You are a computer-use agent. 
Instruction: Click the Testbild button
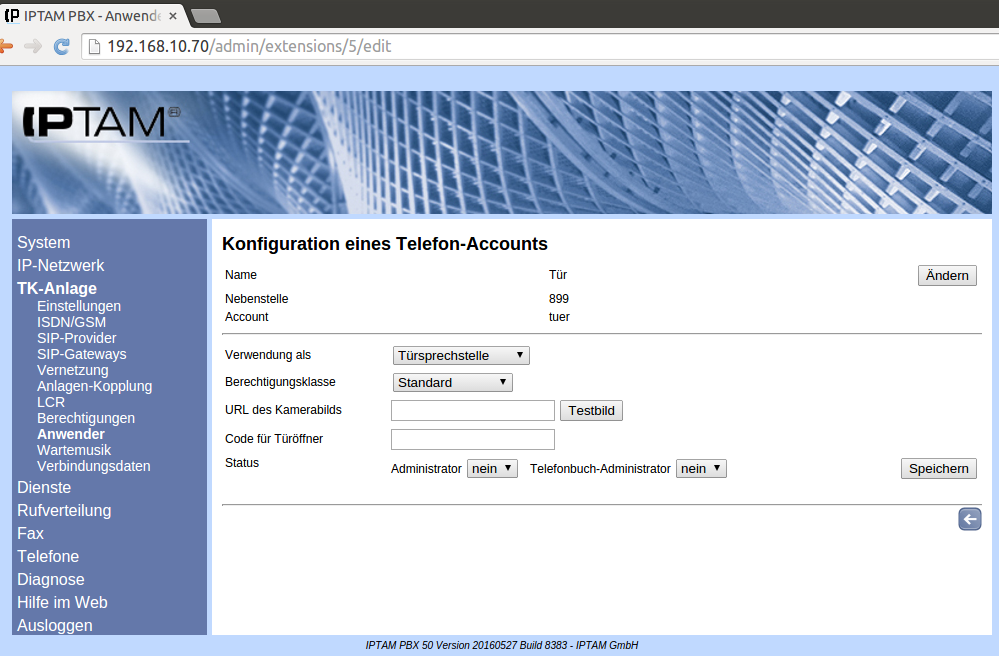click(591, 410)
